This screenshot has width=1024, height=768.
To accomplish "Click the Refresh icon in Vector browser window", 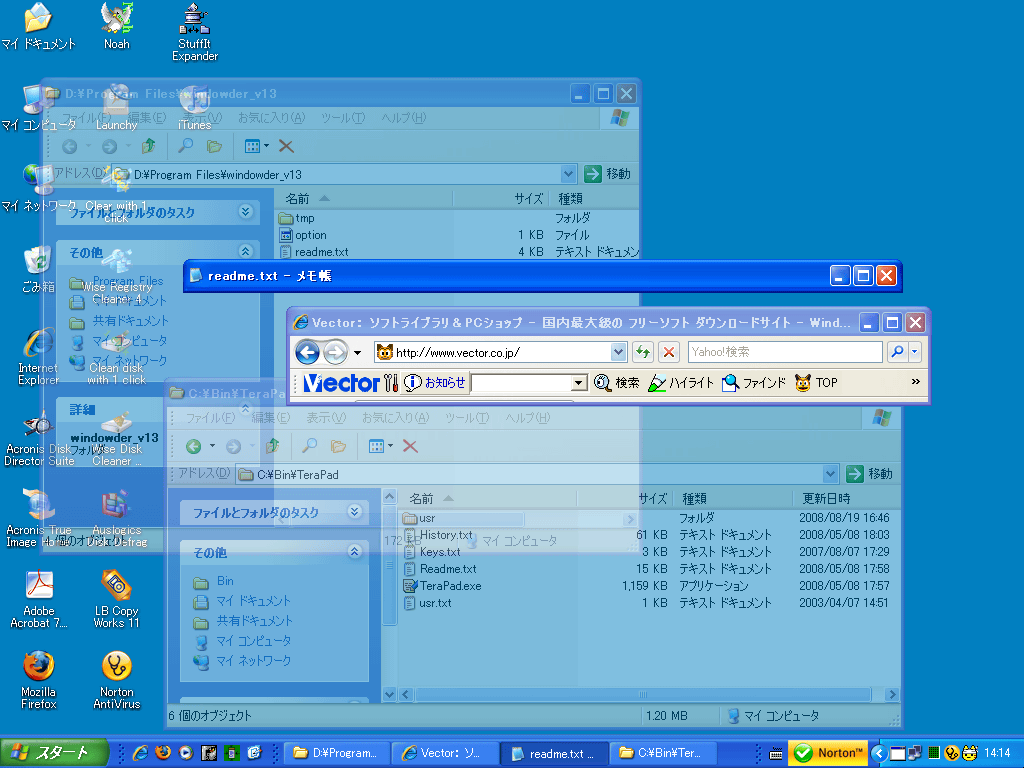I will (x=643, y=353).
